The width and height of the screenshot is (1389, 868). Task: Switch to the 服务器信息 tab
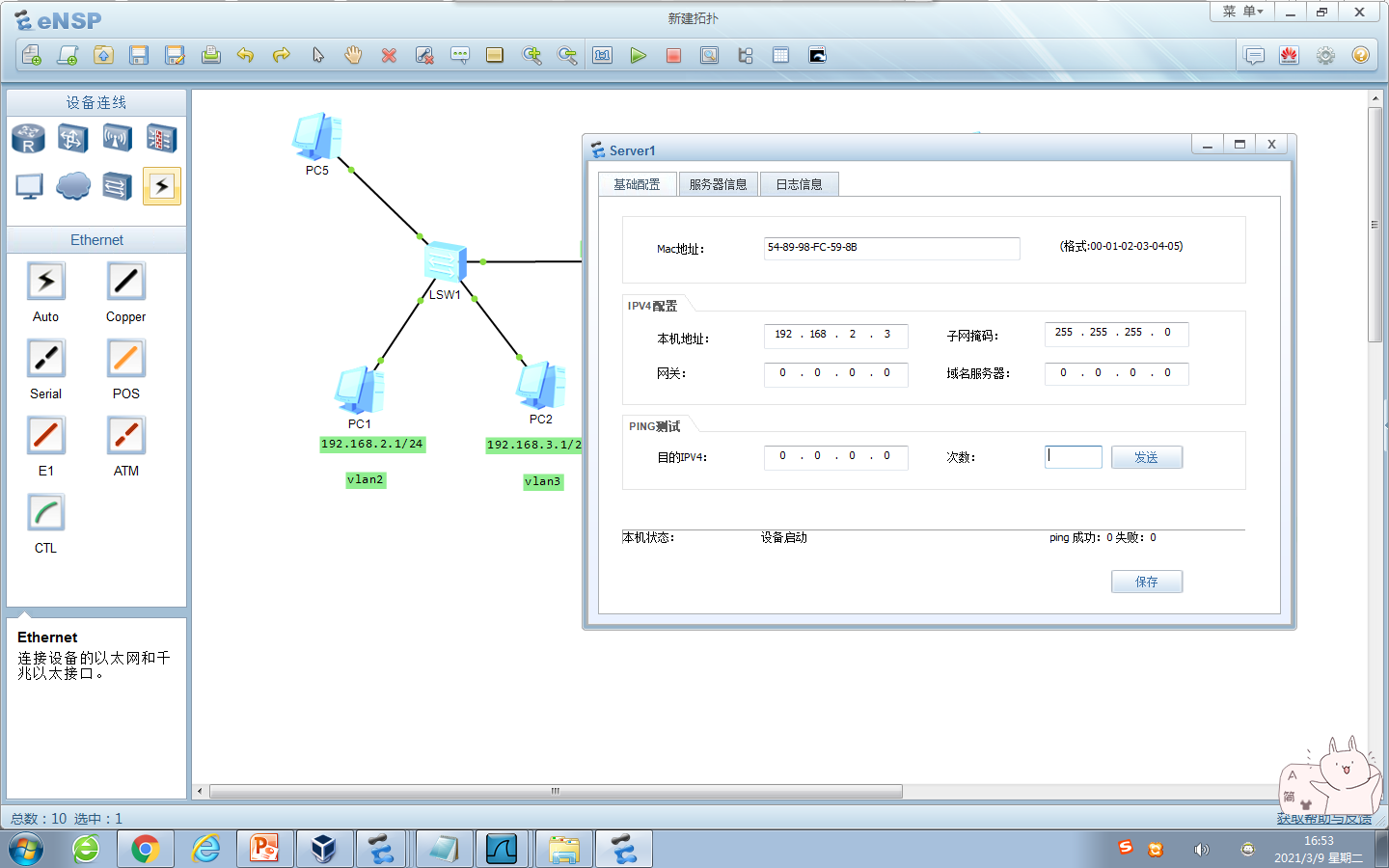[718, 183]
